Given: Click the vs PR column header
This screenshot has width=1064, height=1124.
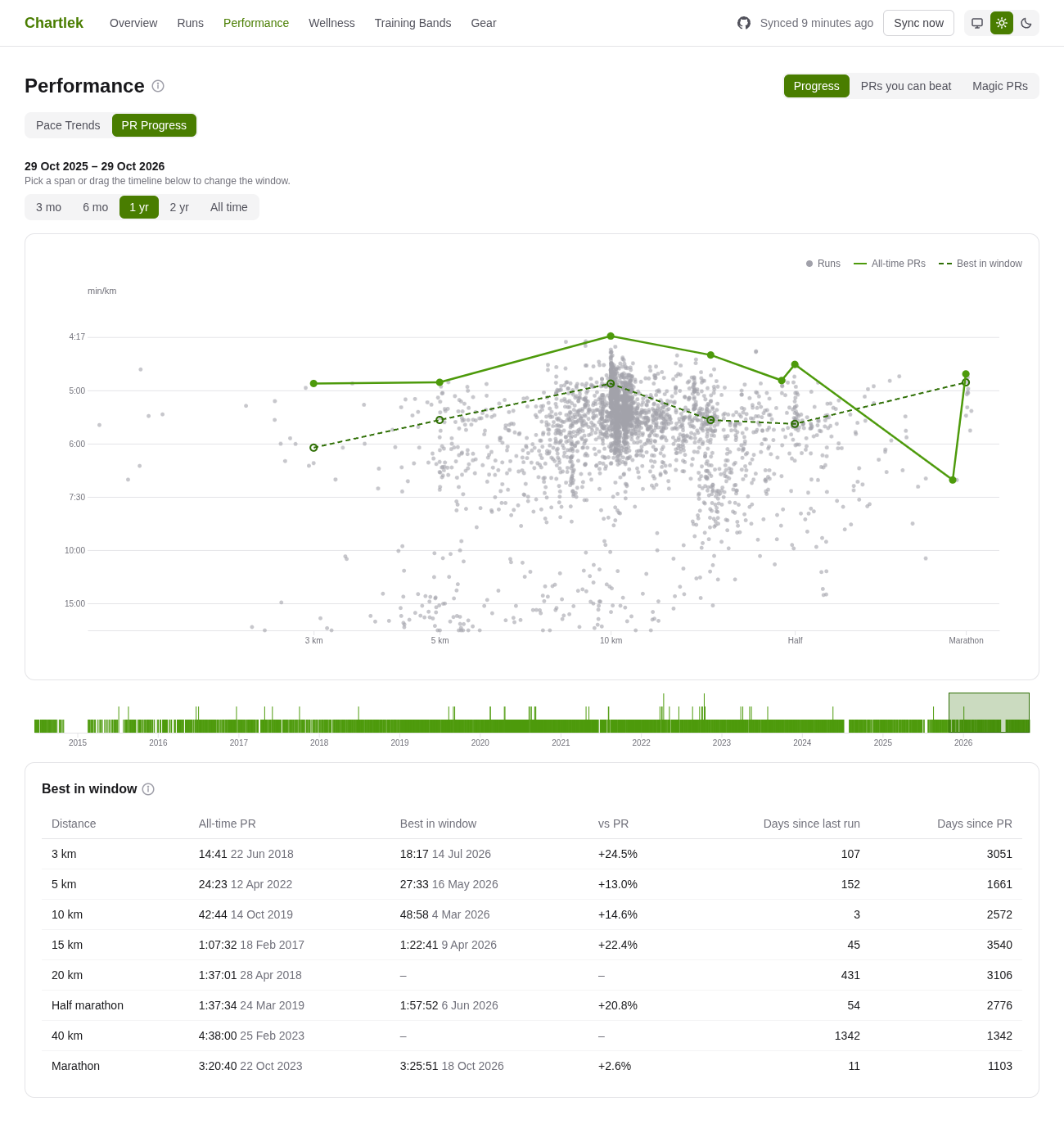Looking at the screenshot, I should tap(614, 824).
